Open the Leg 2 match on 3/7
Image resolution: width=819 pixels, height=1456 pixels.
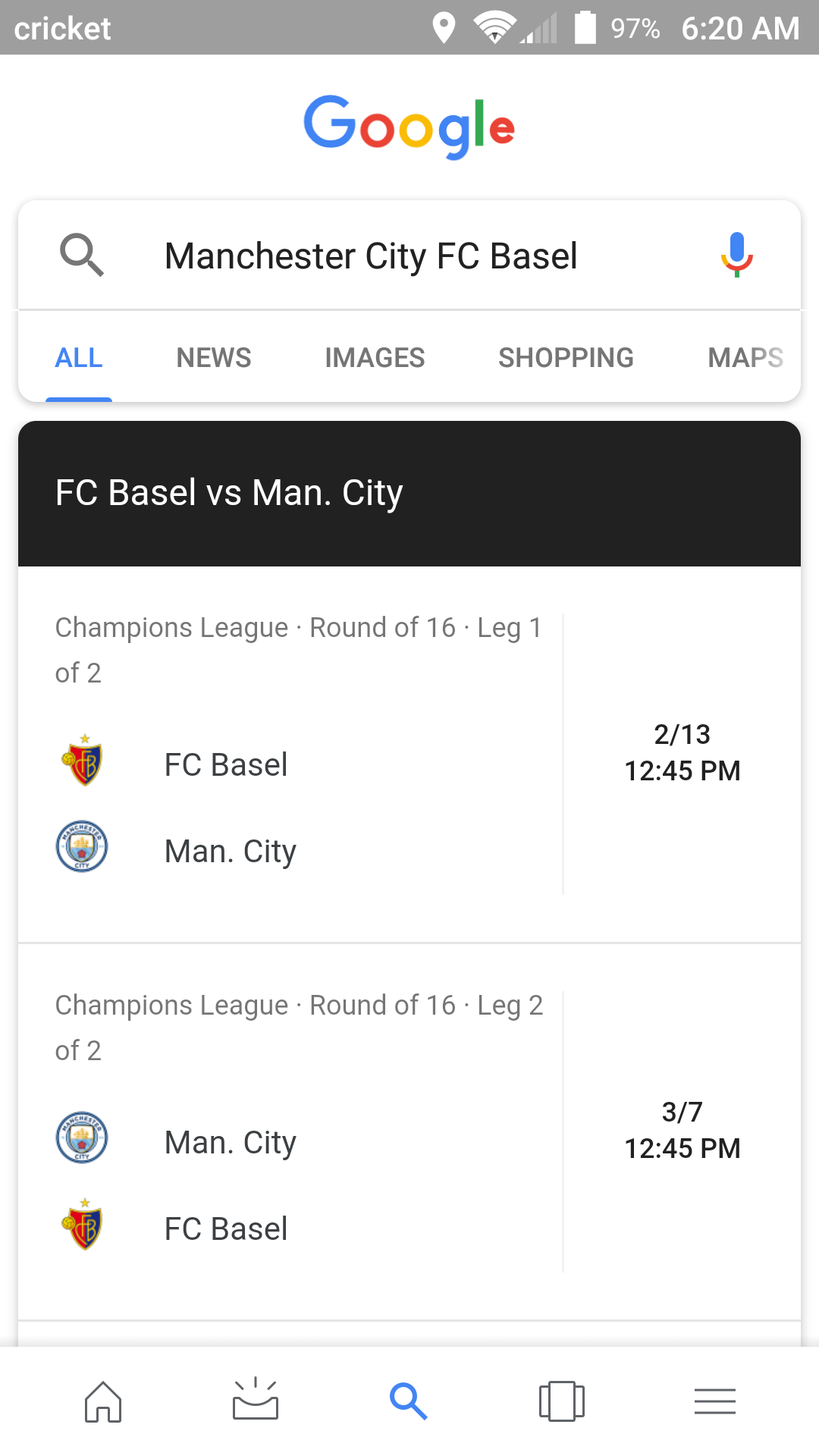(x=409, y=1132)
